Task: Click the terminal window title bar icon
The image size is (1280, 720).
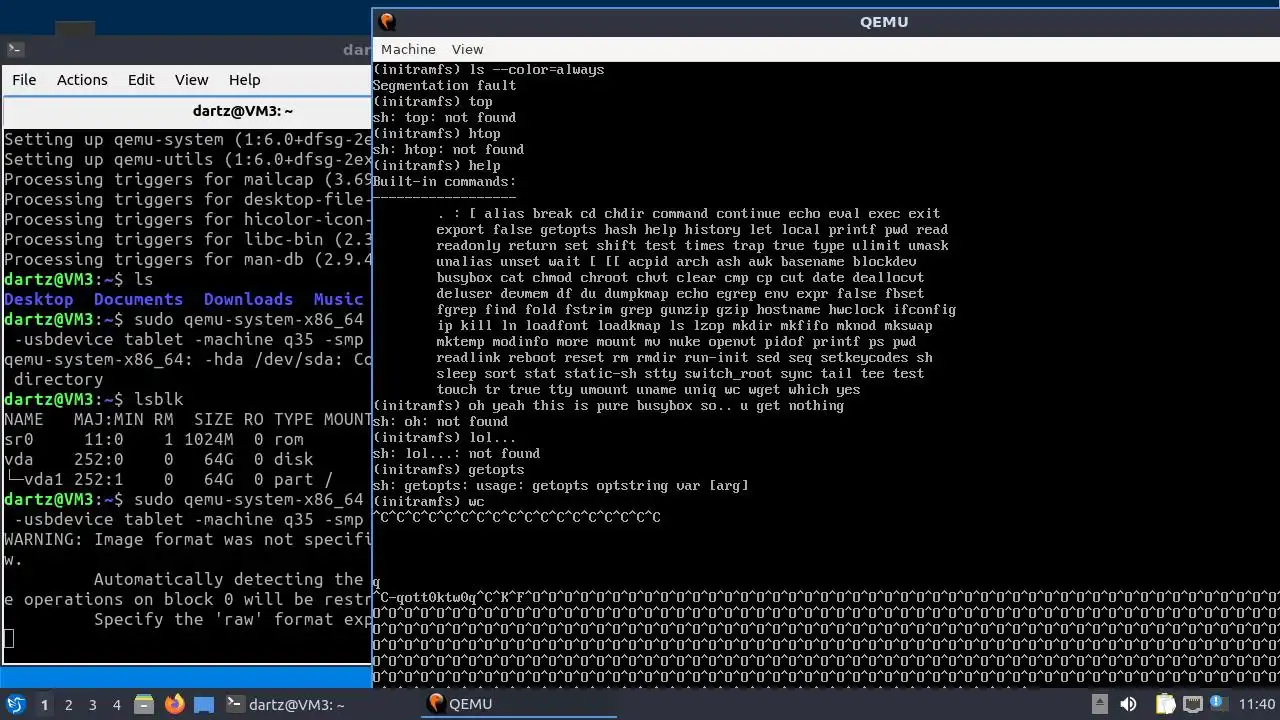Action: coord(14,49)
